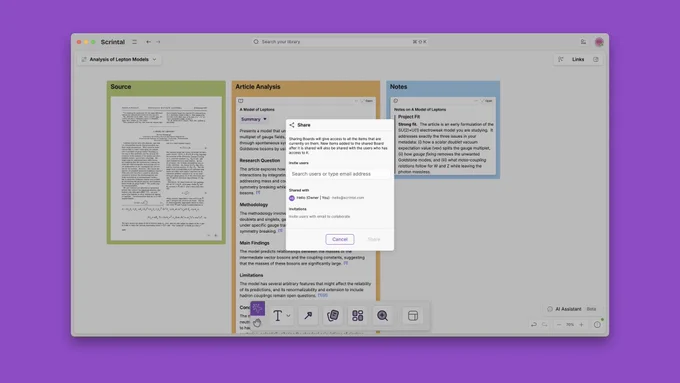Open the Analysis of Lepton Models board menu
This screenshot has width=680, height=383.
click(120, 59)
